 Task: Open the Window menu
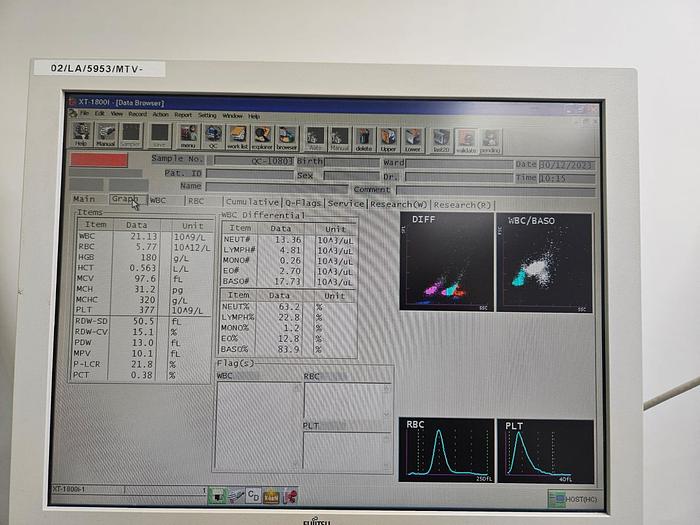point(233,116)
